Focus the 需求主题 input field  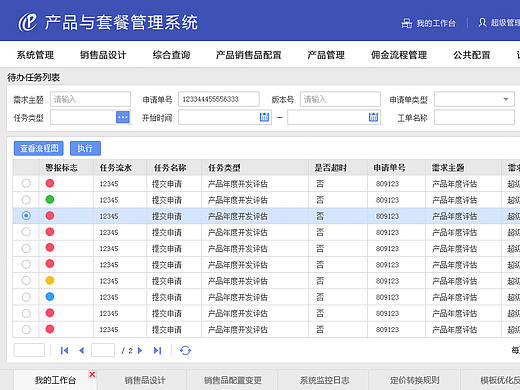90,99
